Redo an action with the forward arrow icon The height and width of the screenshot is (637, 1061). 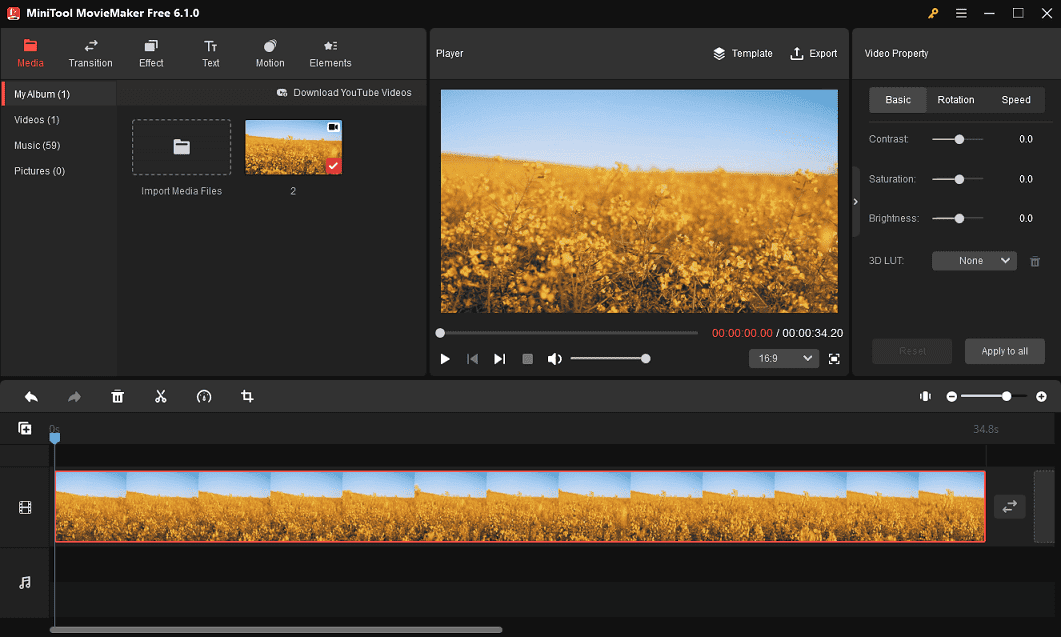pyautogui.click(x=73, y=396)
